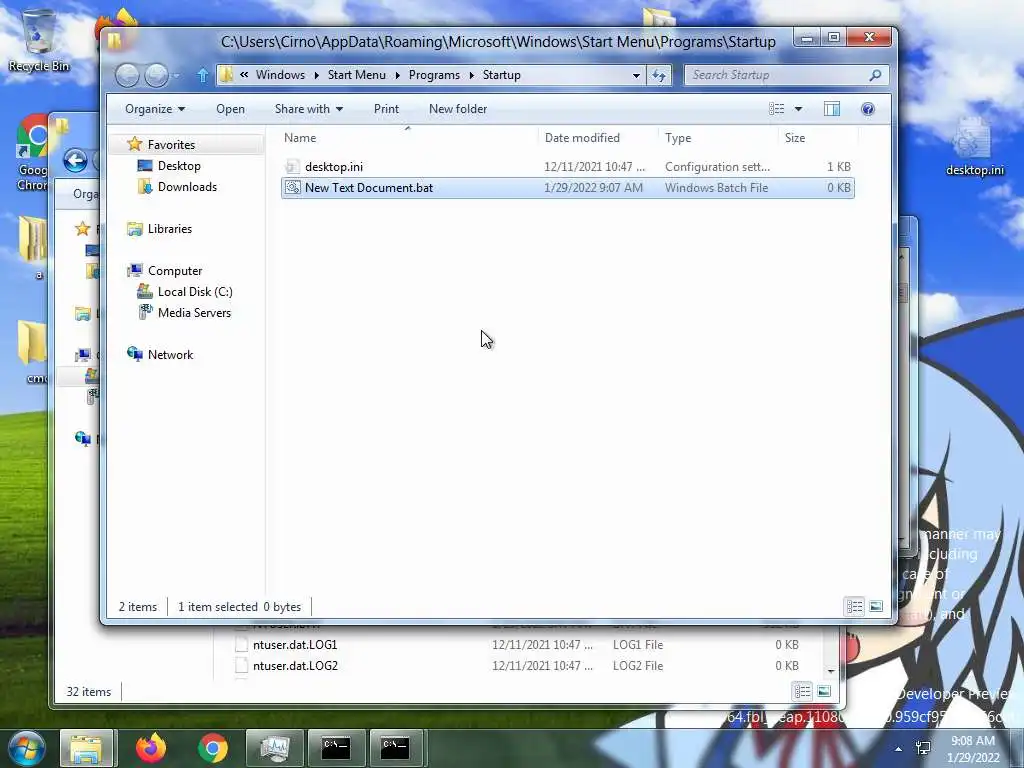Screen dimensions: 1024x768
Task: Select ntuser.dat.LOG2 in the rear window
Action: (x=295, y=666)
